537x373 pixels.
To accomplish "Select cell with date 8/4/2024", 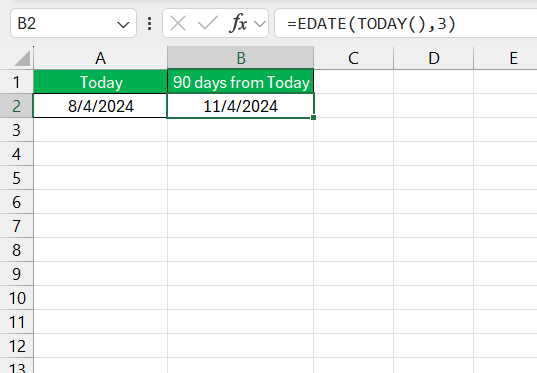I will (100, 106).
